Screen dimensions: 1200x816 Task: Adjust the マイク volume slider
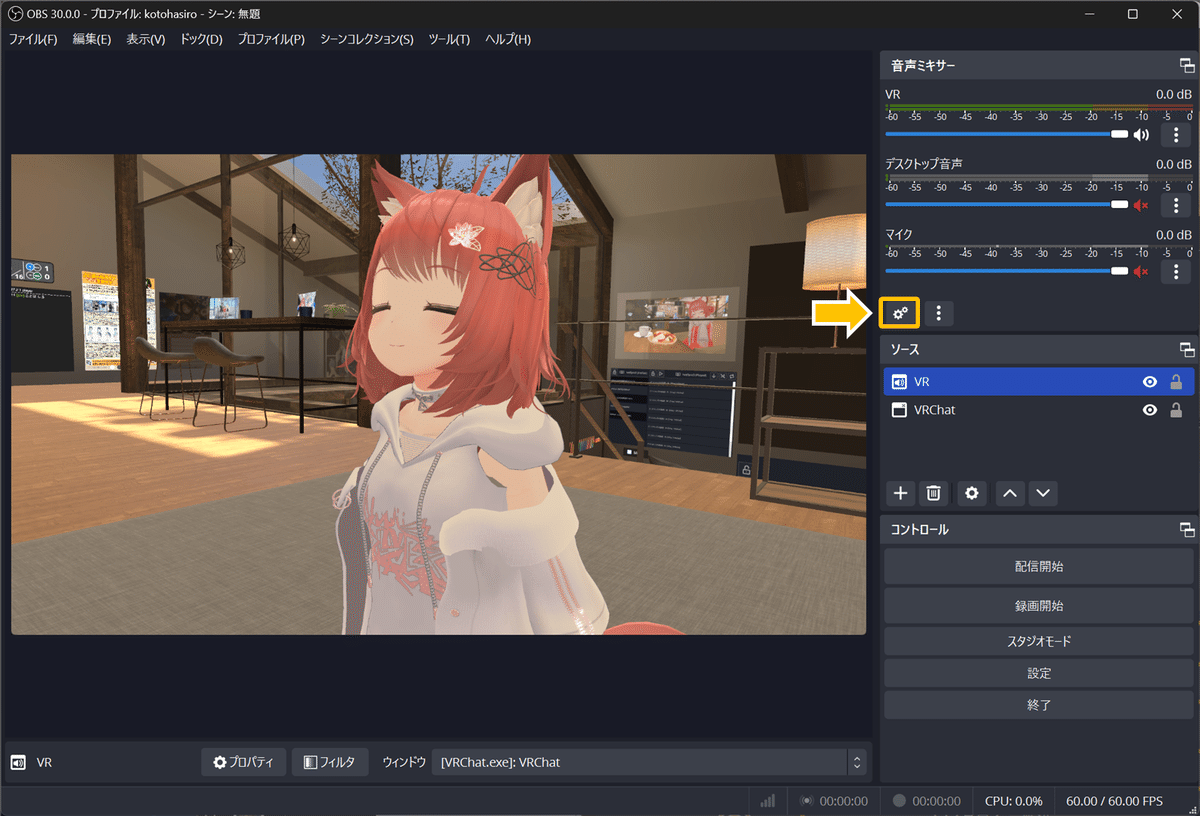point(1006,271)
